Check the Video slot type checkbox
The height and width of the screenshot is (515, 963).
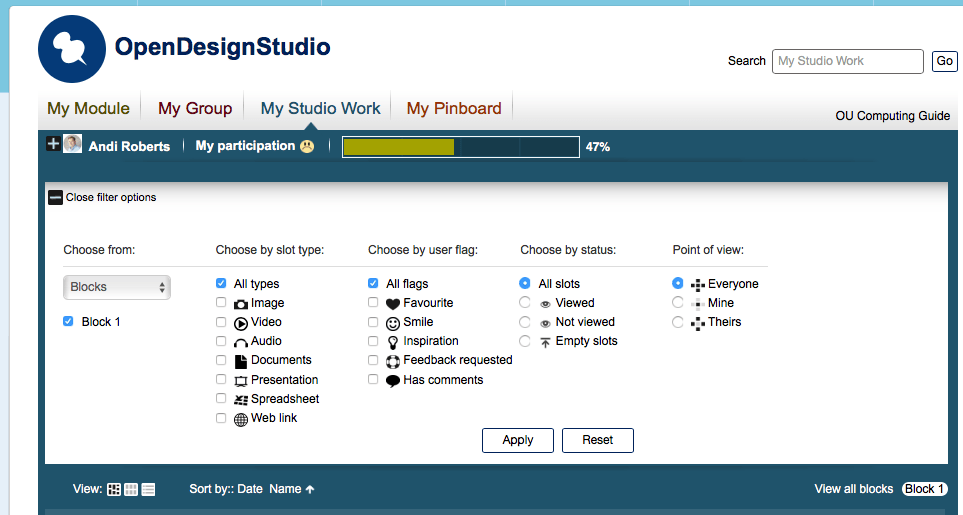[x=221, y=322]
